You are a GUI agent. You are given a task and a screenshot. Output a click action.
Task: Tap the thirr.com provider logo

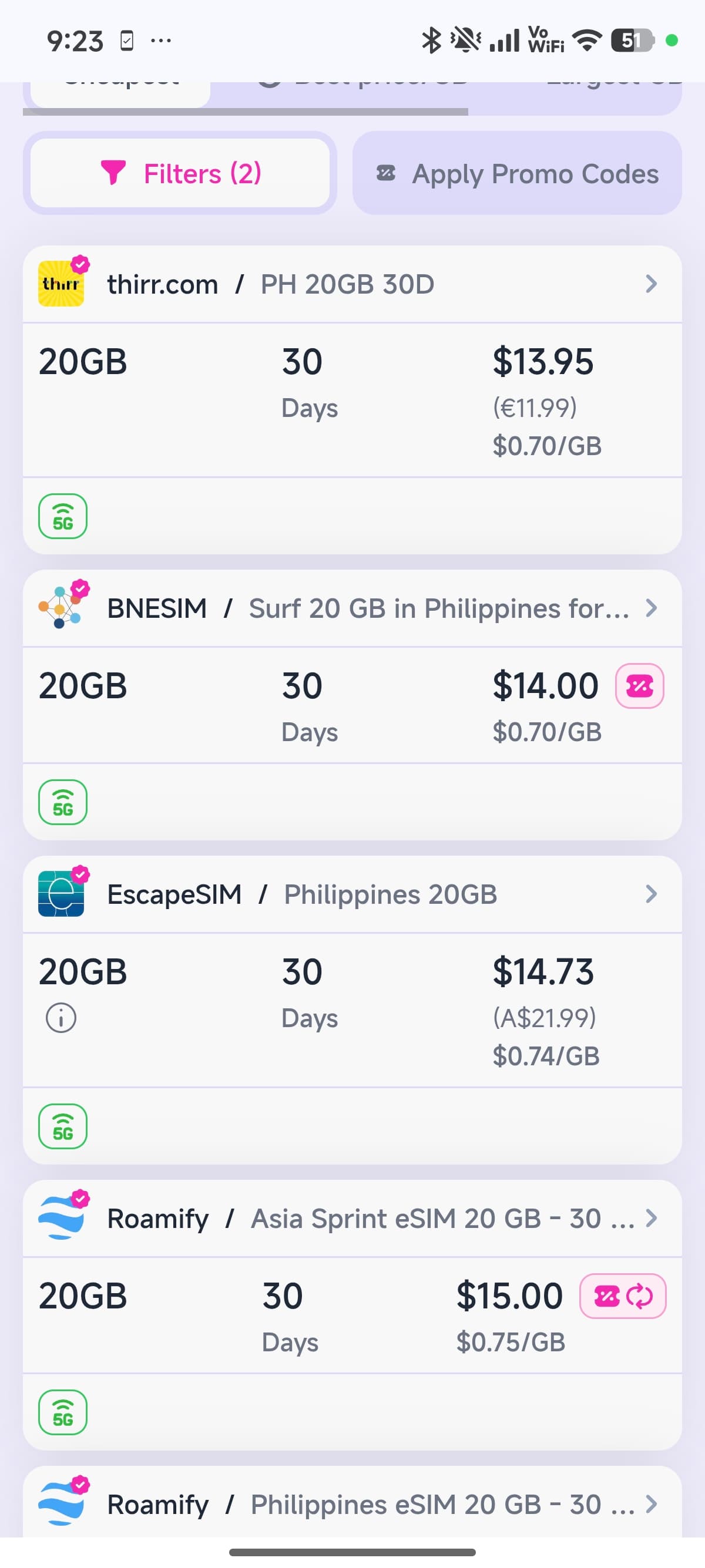click(61, 284)
